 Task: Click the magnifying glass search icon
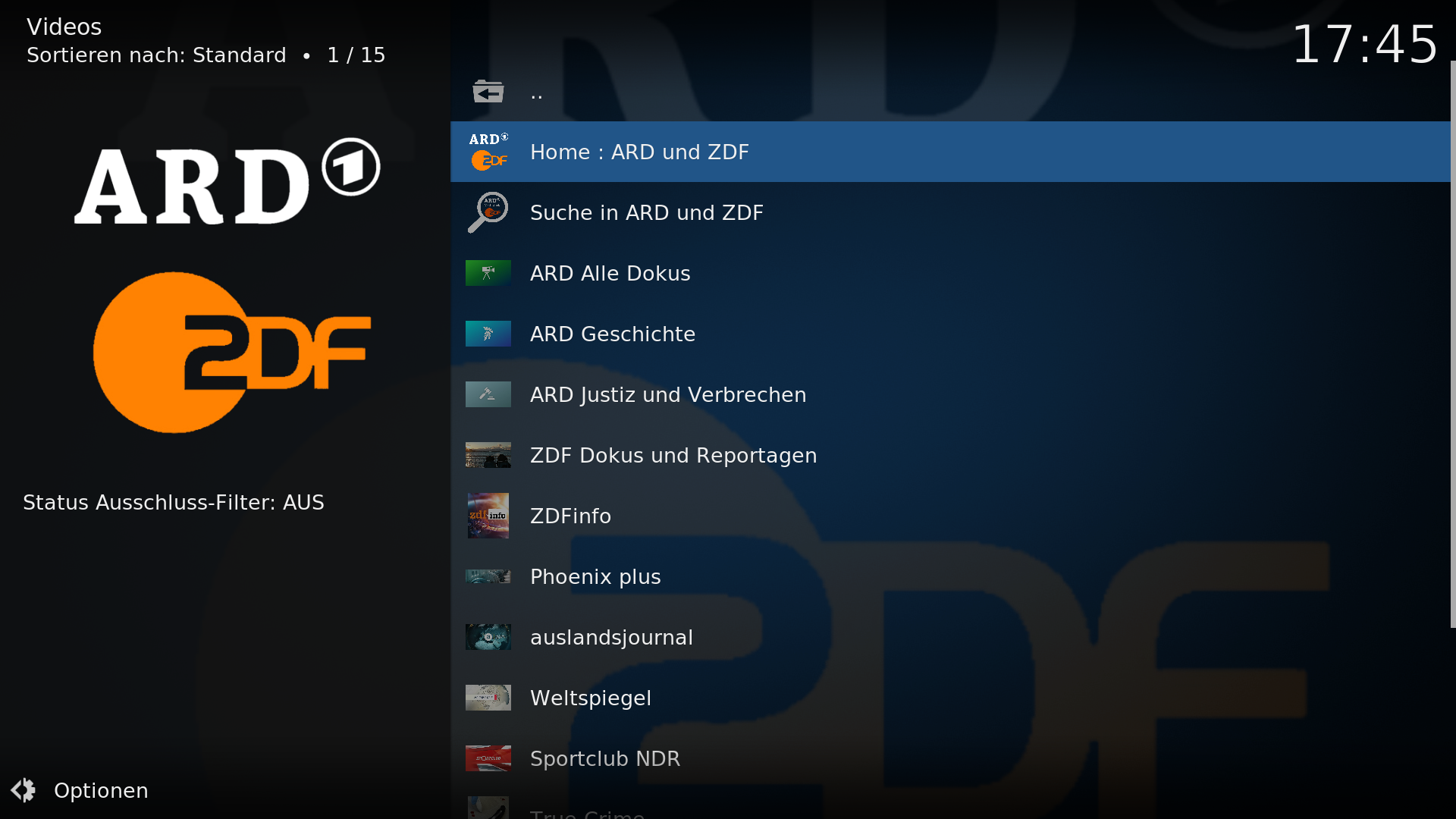(488, 212)
